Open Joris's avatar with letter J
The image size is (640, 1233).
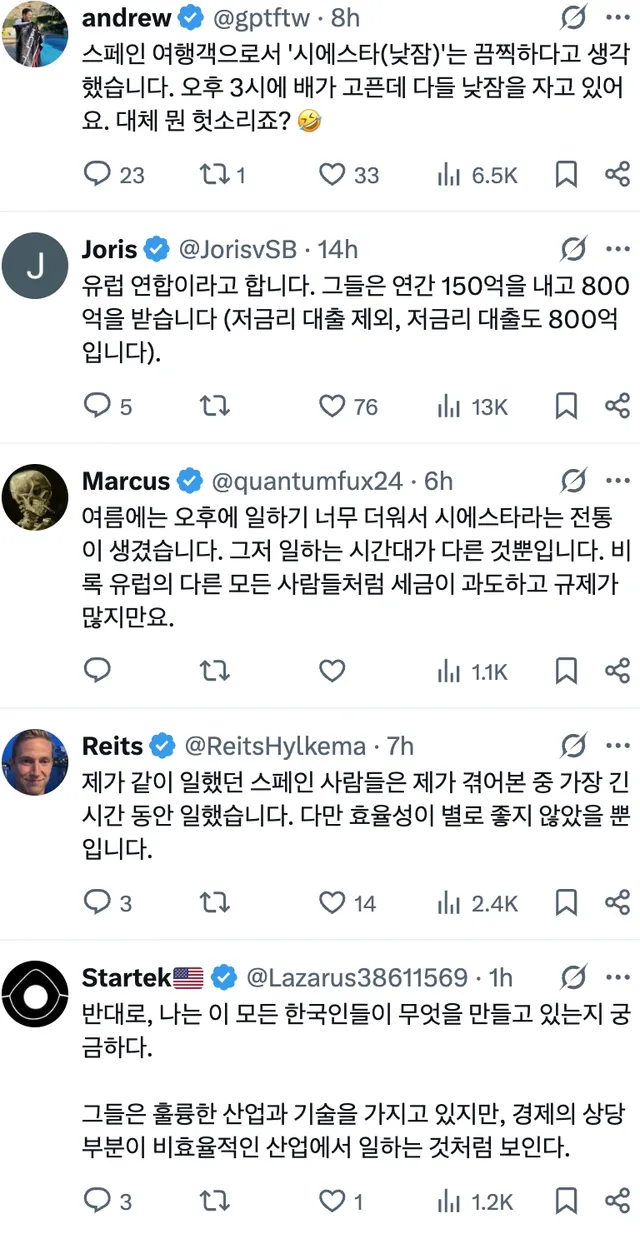(x=36, y=265)
